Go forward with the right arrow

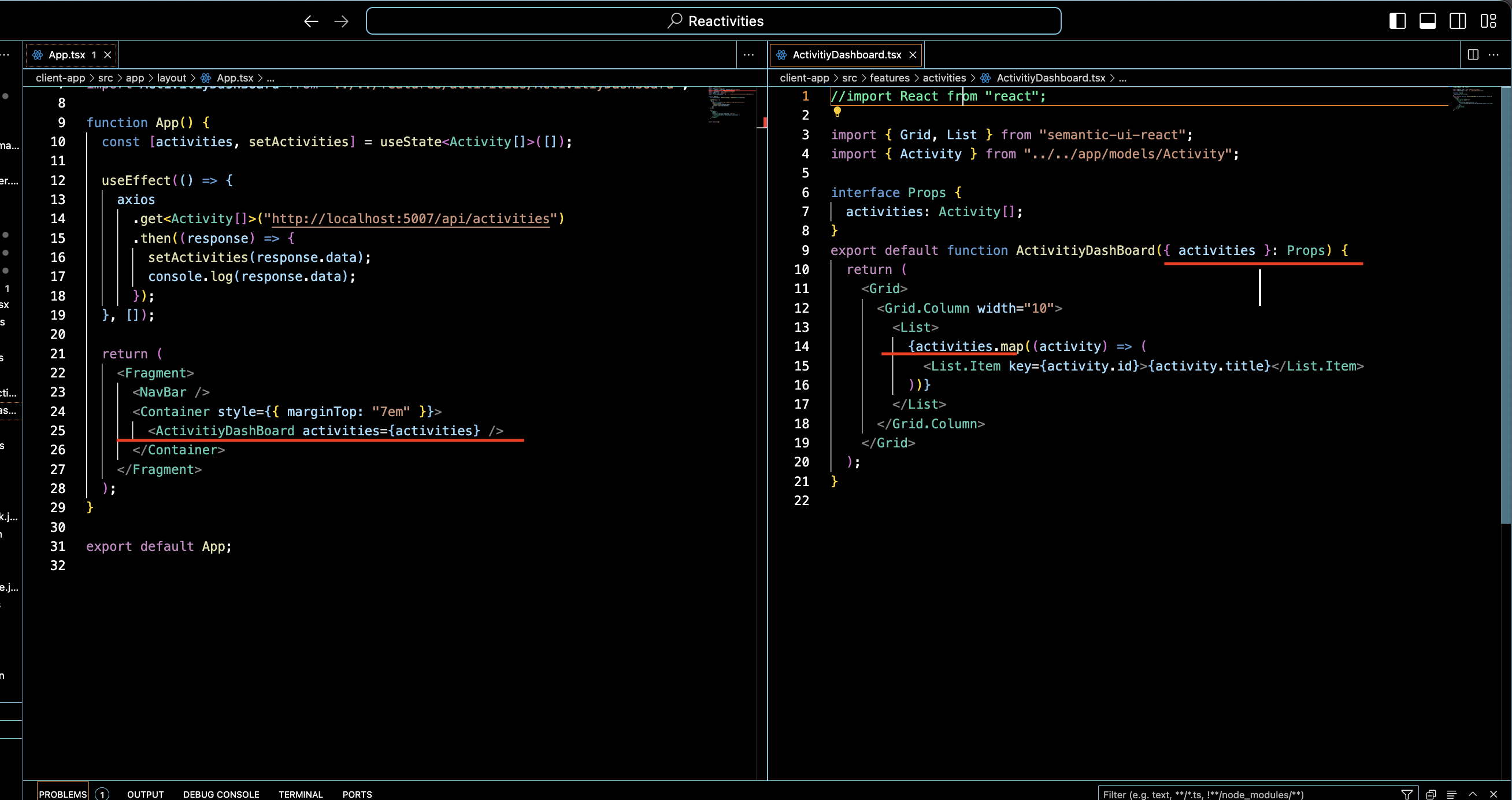coord(341,21)
